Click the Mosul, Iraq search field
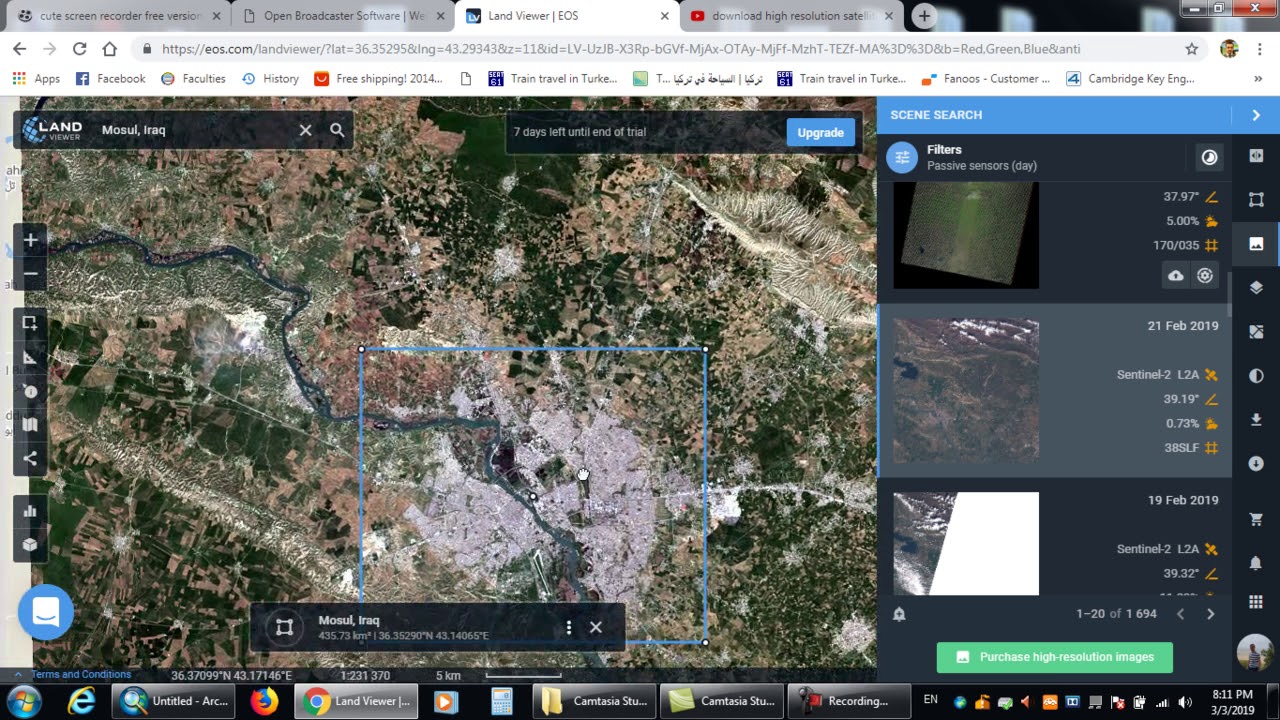 (x=195, y=130)
